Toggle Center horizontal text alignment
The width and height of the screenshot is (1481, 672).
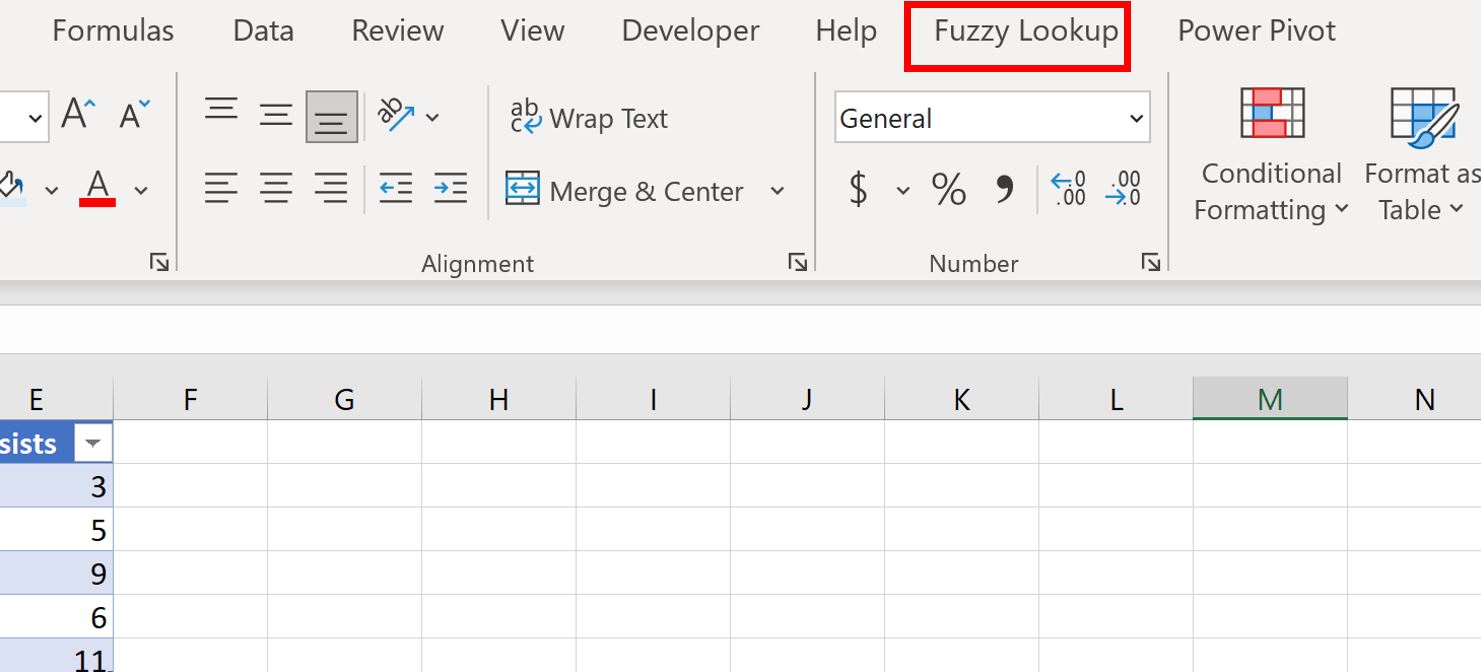276,188
